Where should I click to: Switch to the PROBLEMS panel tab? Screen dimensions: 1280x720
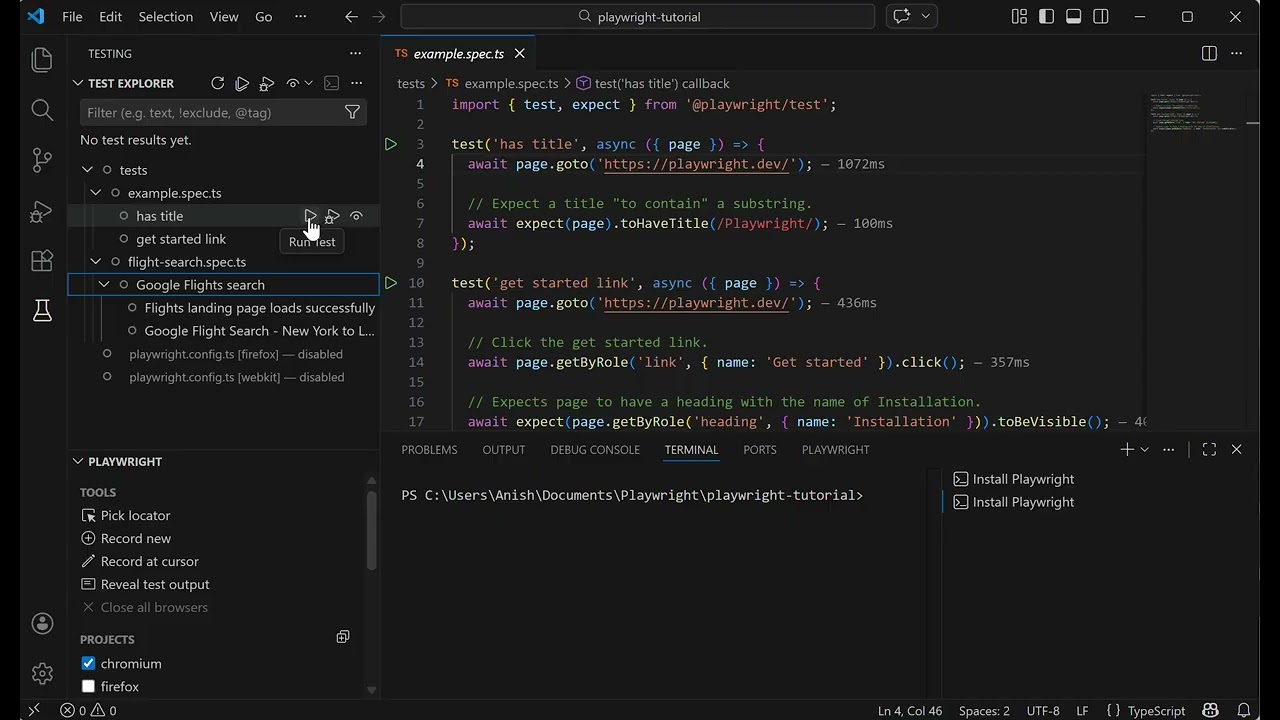[429, 450]
